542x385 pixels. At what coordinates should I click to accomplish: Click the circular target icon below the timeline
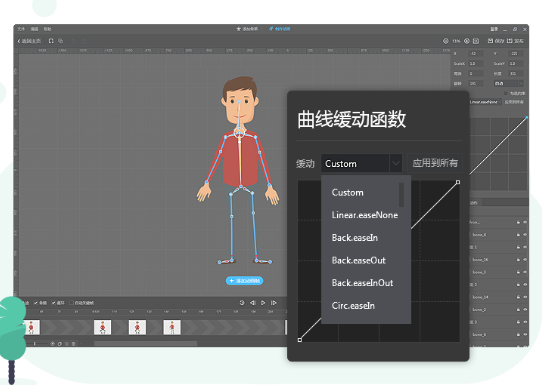click(x=53, y=344)
